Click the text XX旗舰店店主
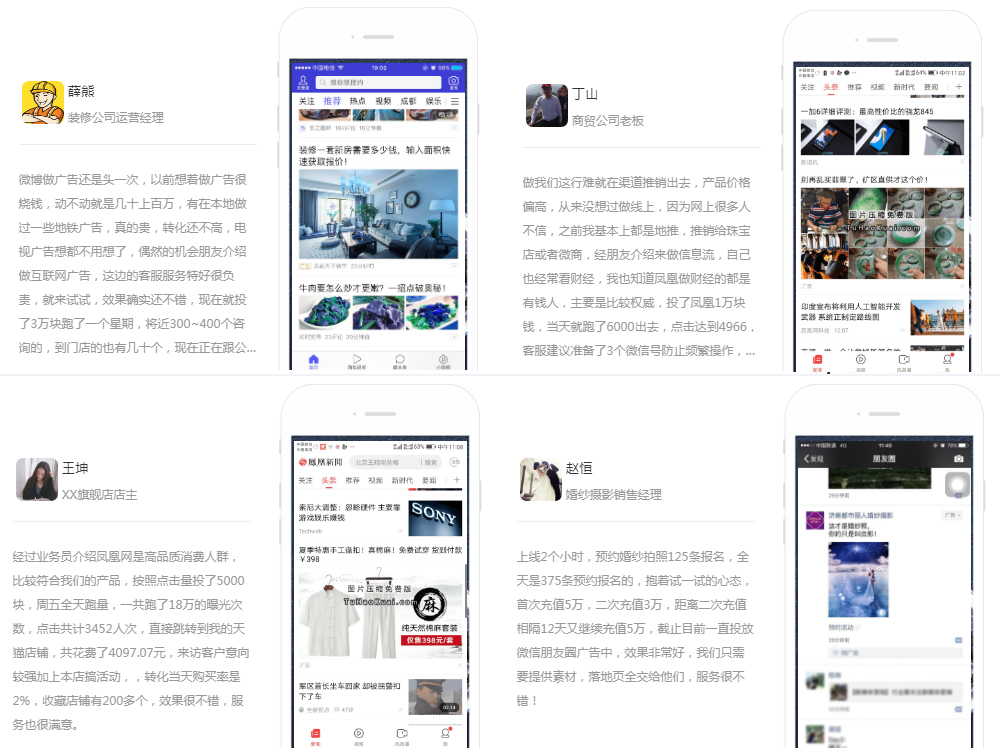Viewport: 1000px width, 750px height. [99, 495]
